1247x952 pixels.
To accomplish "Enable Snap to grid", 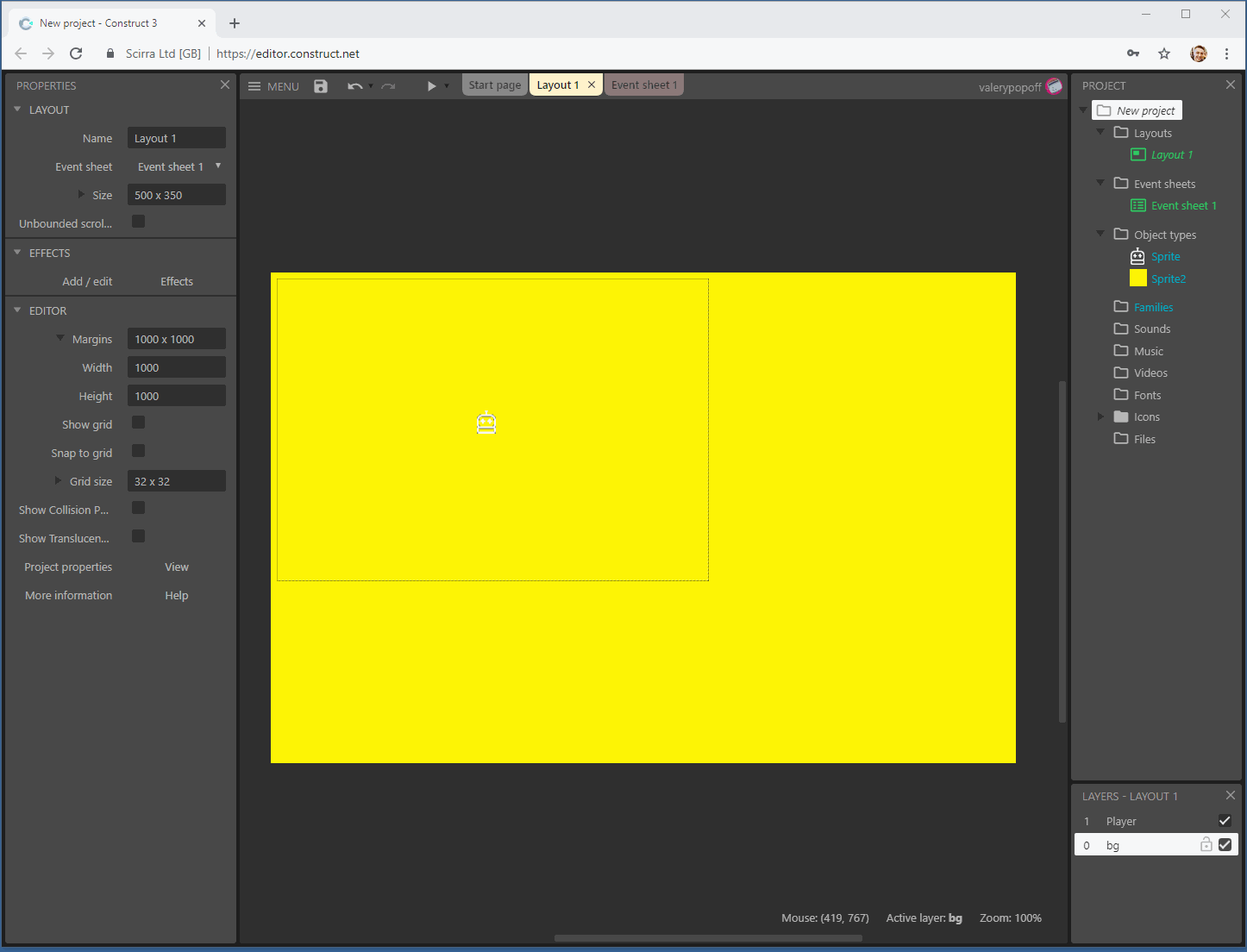I will tap(138, 451).
